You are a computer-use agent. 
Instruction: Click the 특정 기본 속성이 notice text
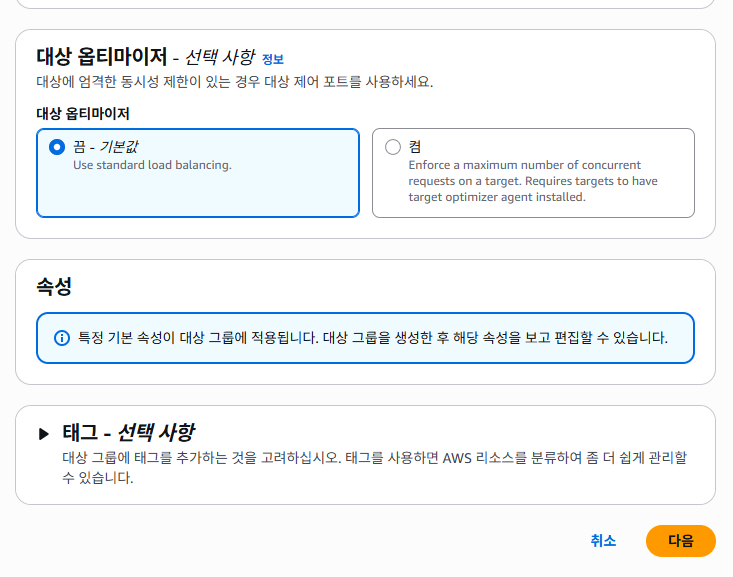pyautogui.click(x=373, y=338)
